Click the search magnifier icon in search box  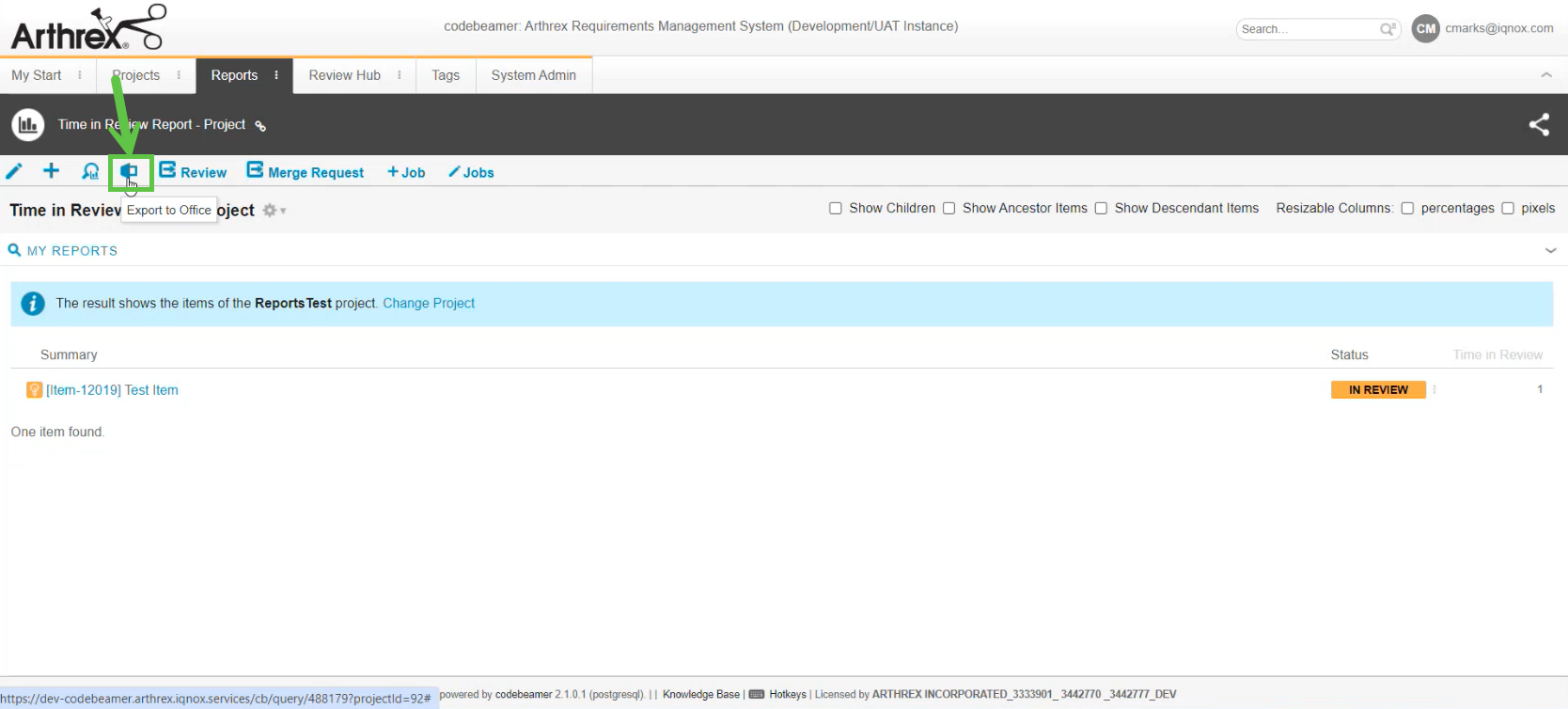coord(1388,29)
